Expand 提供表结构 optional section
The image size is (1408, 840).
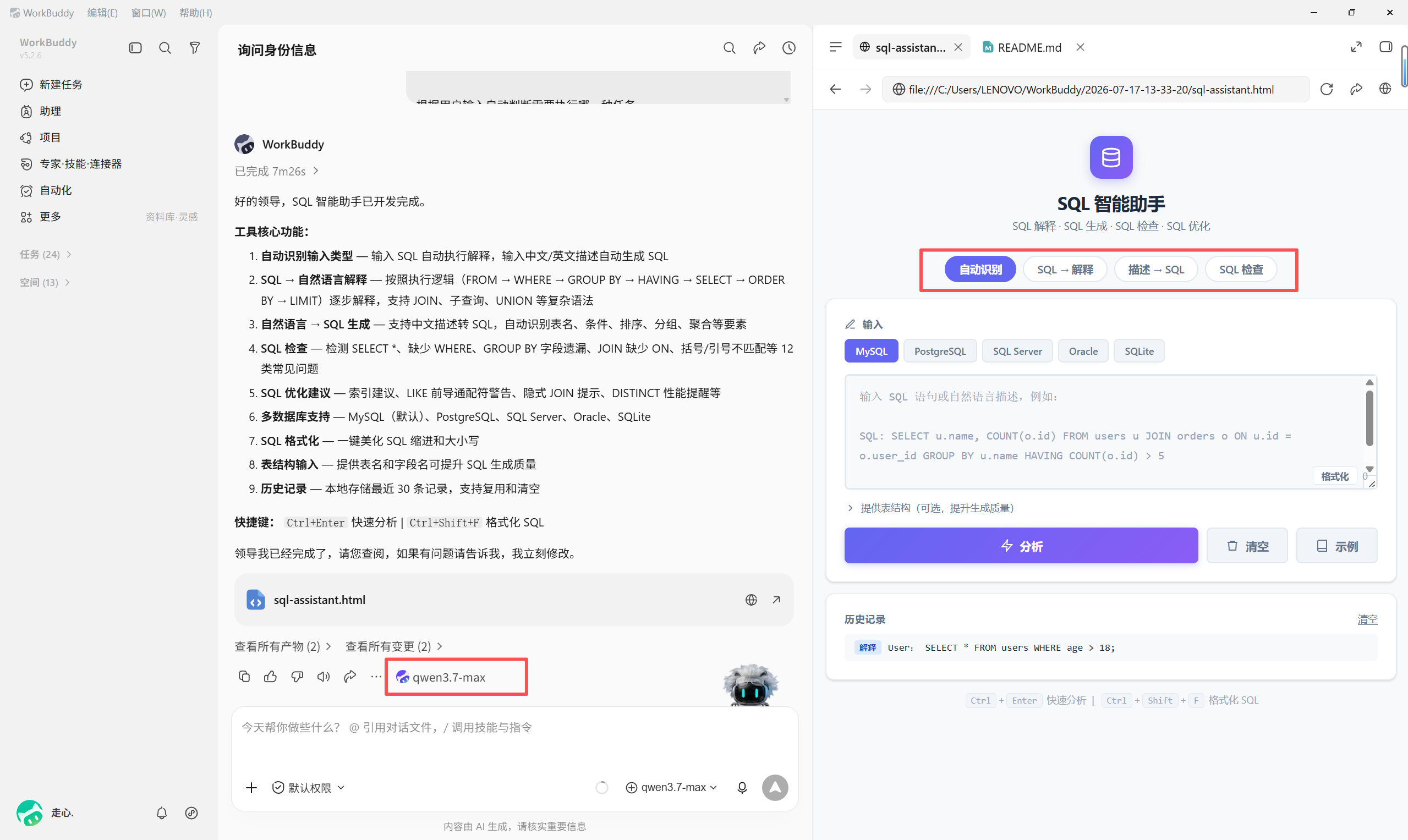pyautogui.click(x=930, y=508)
